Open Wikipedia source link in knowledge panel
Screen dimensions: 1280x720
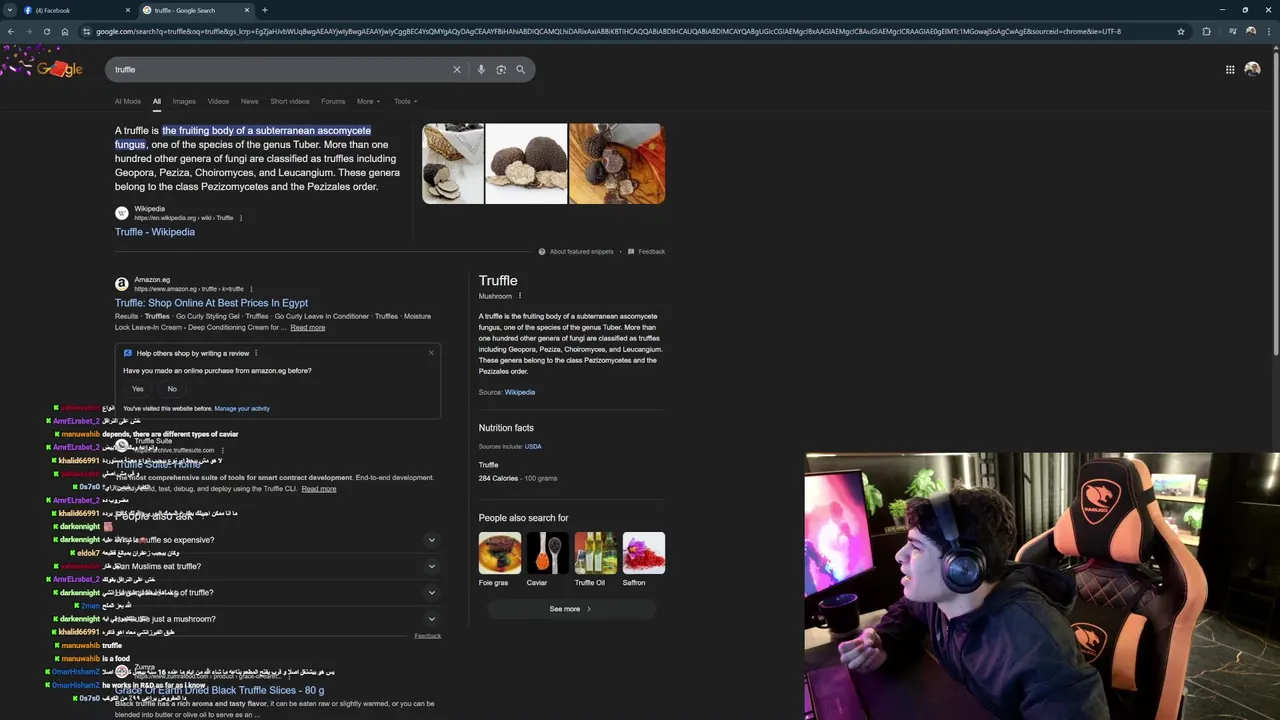point(520,392)
